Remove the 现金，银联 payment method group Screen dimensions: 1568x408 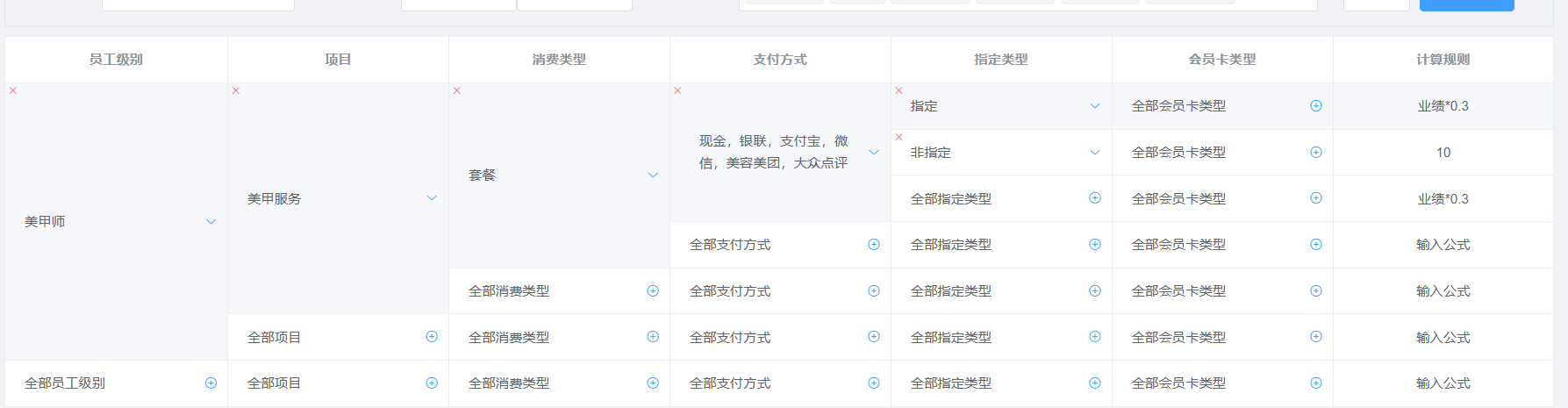point(678,90)
